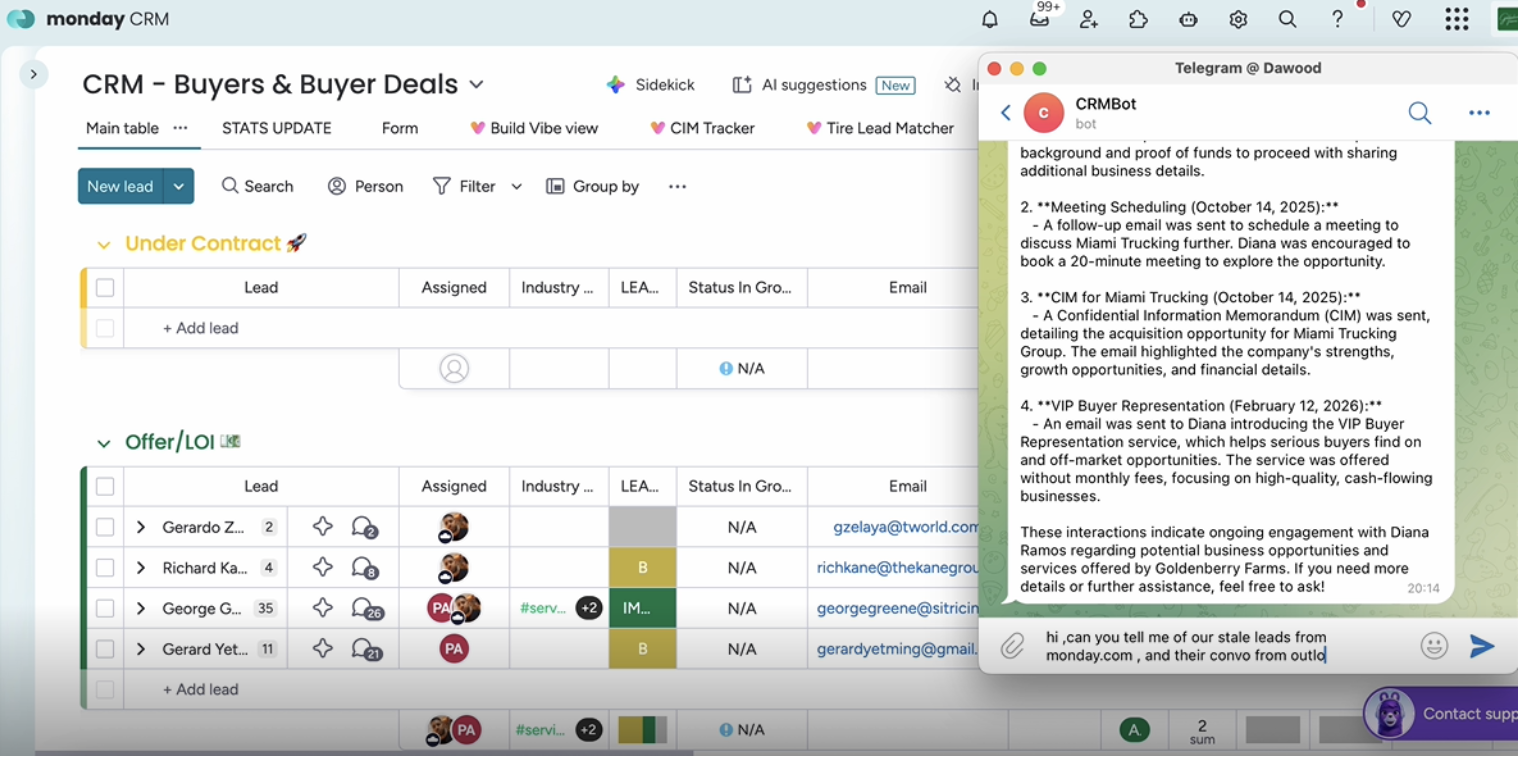Tick the Gerard Yet... lead checkbox
The width and height of the screenshot is (1520, 758).
point(105,649)
